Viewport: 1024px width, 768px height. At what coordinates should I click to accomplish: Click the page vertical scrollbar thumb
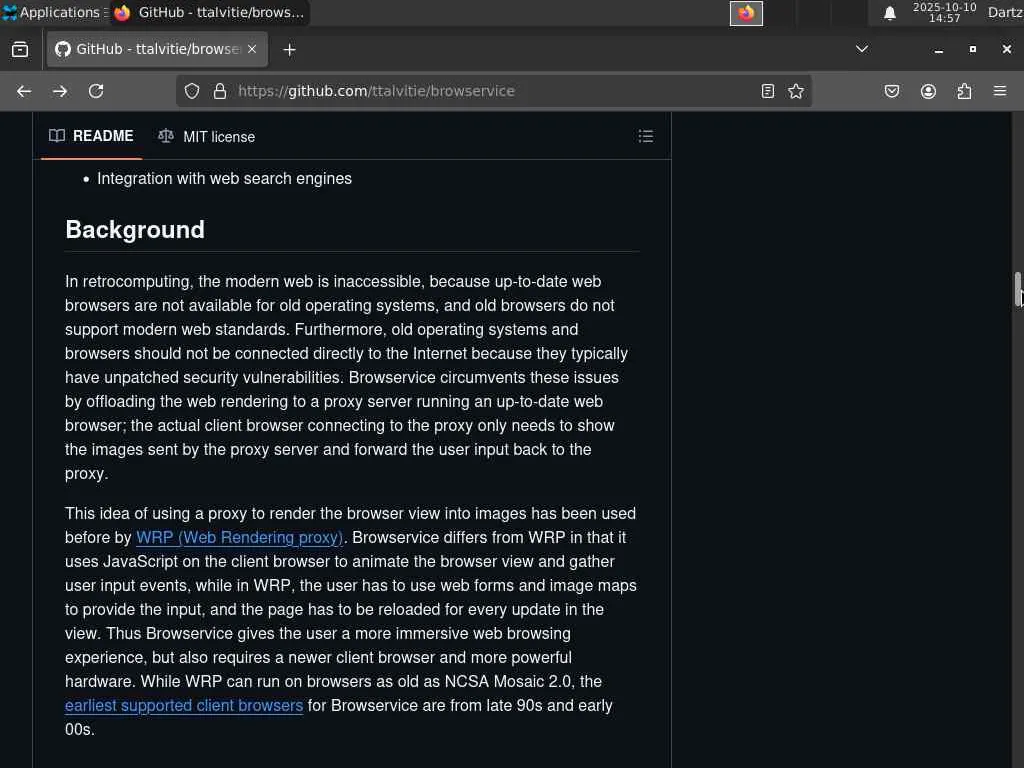1017,289
